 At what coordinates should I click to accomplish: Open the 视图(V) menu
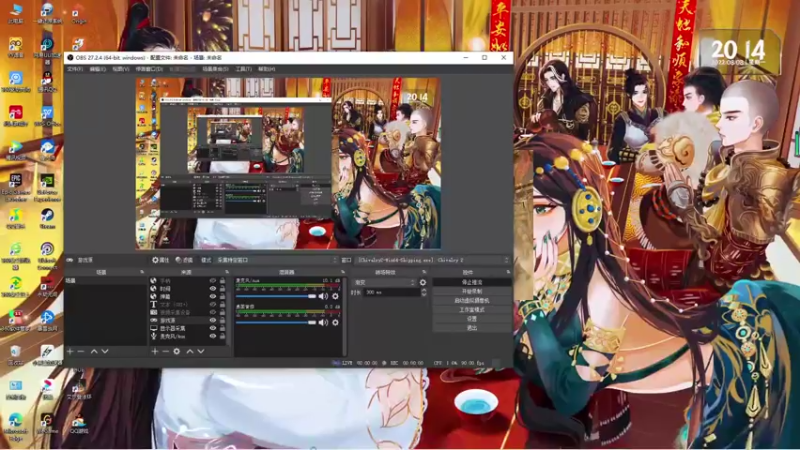[121, 69]
